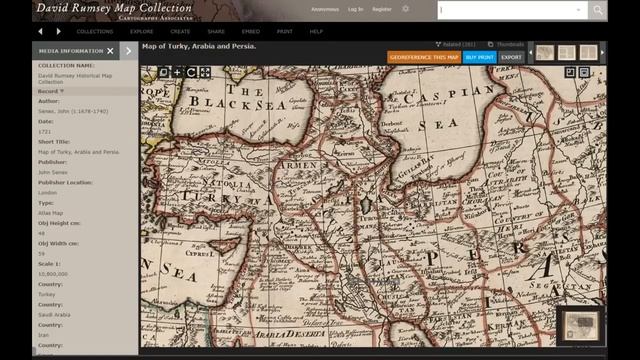The width and height of the screenshot is (640, 360).
Task: Open the Share menu
Action: pos(216,31)
